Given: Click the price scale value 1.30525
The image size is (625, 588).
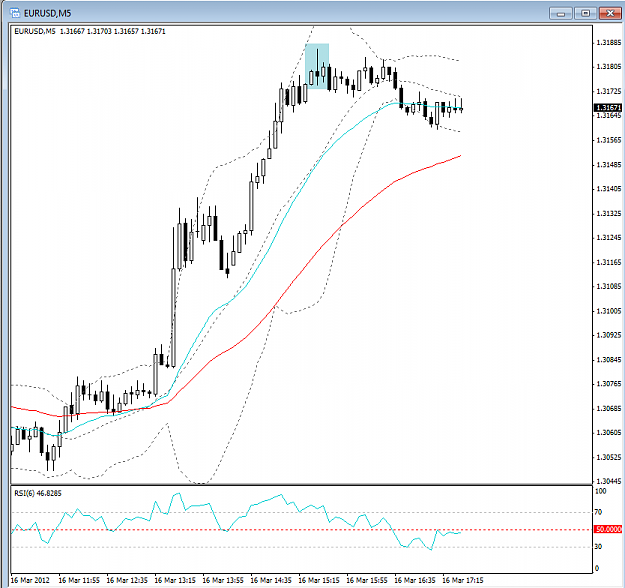Looking at the screenshot, I should coord(609,457).
